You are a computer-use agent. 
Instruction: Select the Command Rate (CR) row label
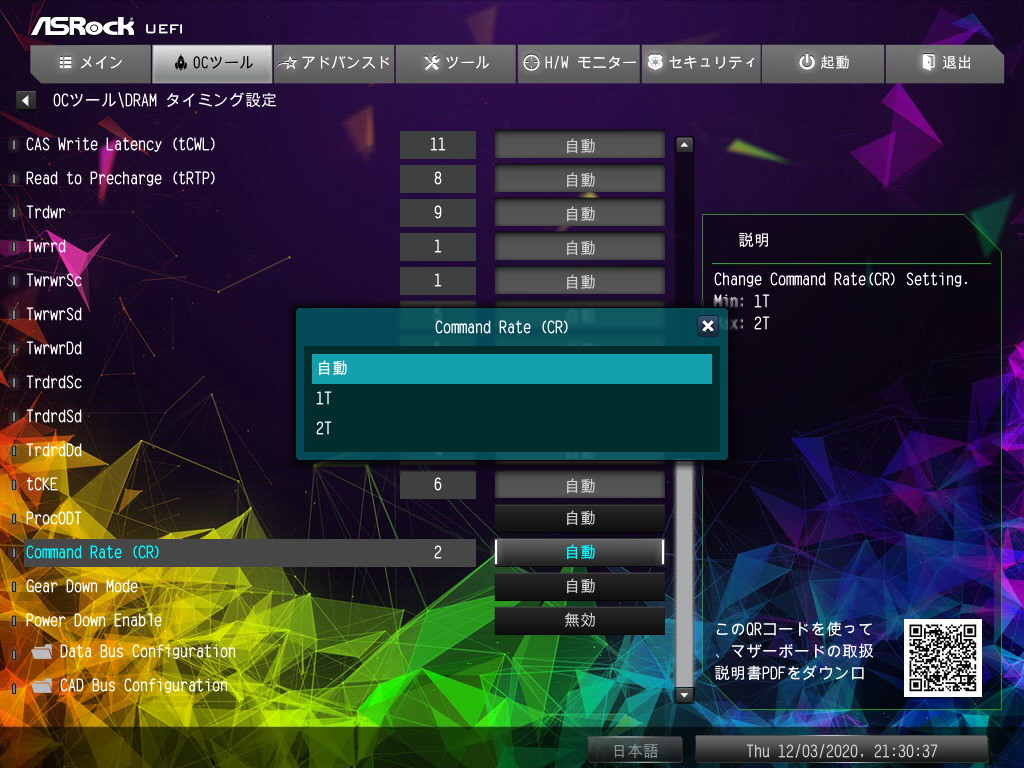click(x=93, y=552)
